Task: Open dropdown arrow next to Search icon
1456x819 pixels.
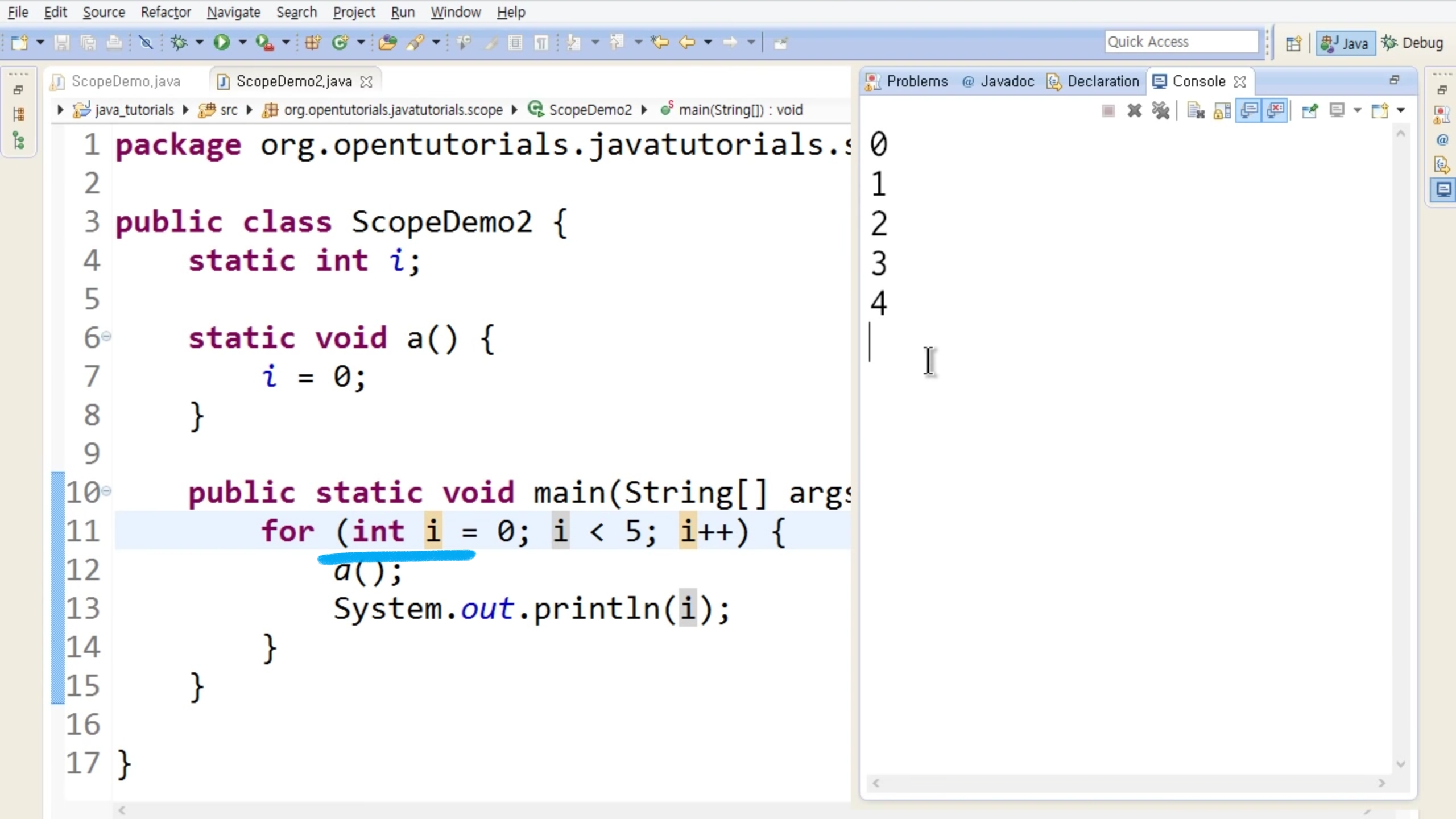Action: (436, 43)
